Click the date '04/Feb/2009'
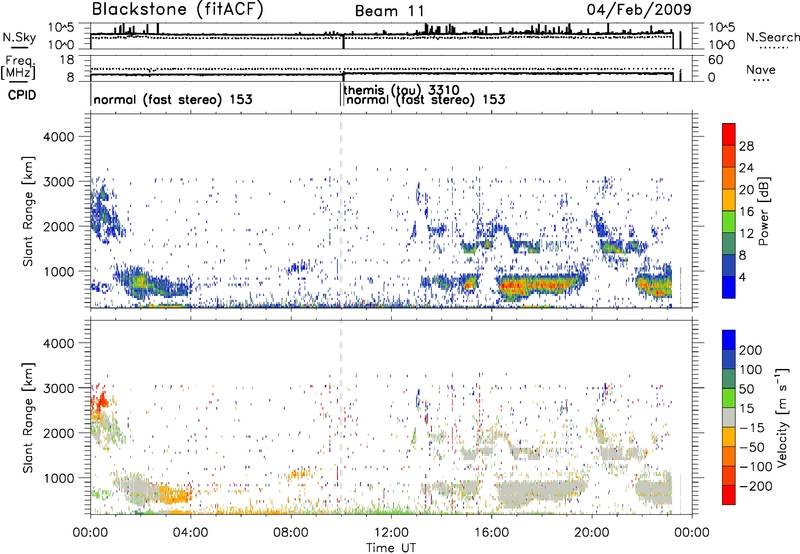The width and height of the screenshot is (800, 554). click(x=639, y=10)
